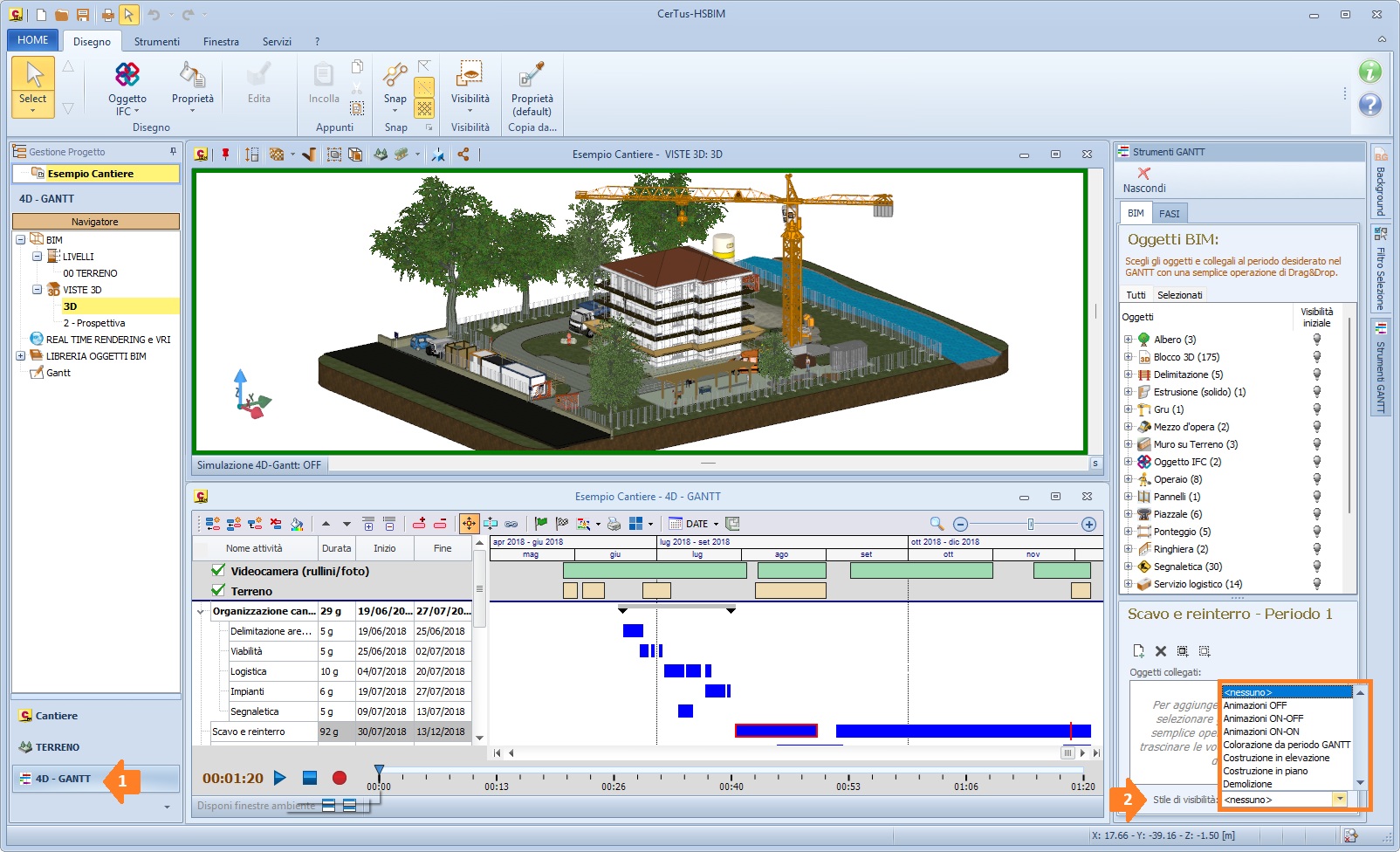This screenshot has width=1400, height=852.
Task: Click the zoom-in plus icon in Gantt toolbar
Action: point(1088,524)
